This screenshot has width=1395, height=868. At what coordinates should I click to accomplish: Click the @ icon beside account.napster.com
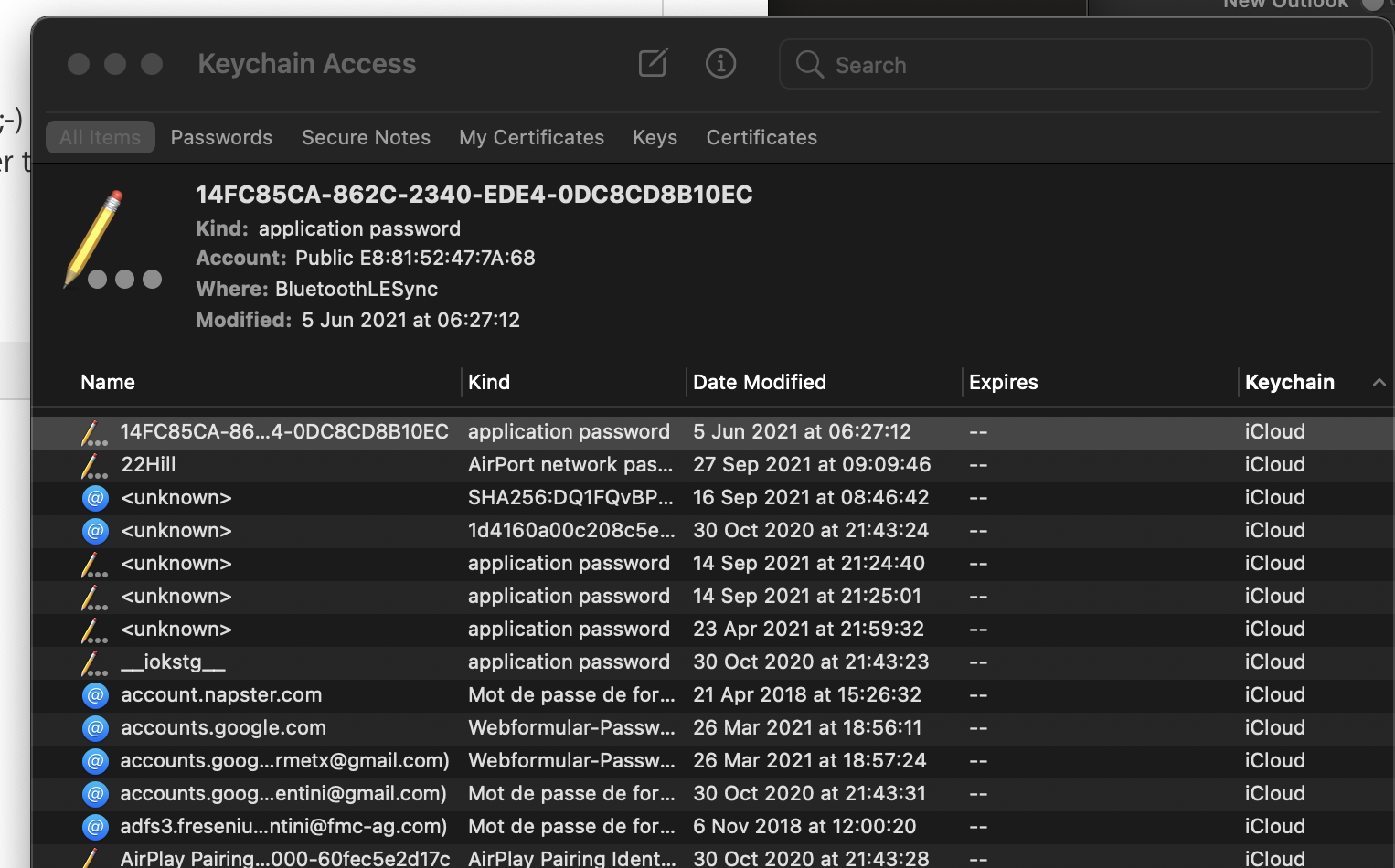click(x=94, y=695)
